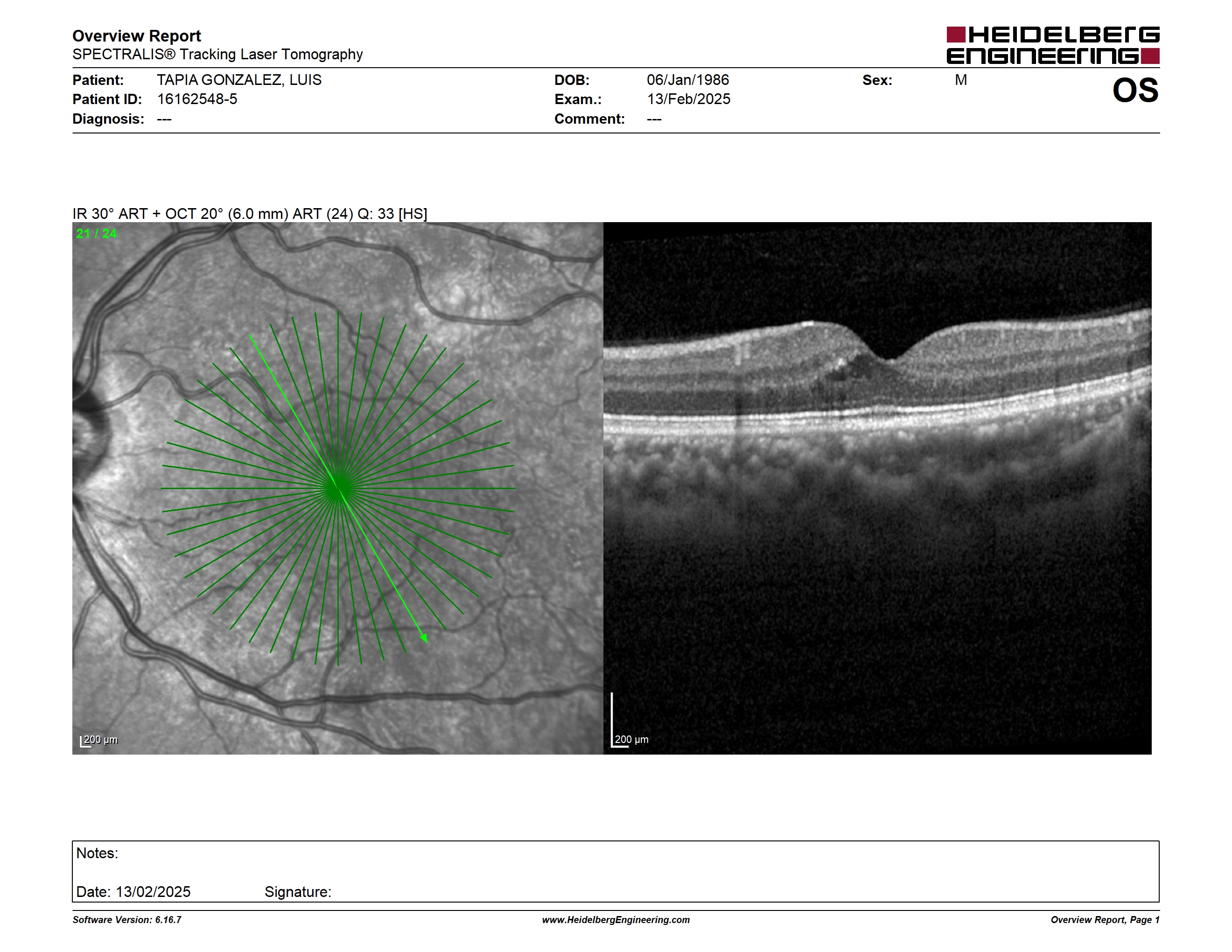Click the "Date: 13/02/2025" entry
1232x952 pixels.
133,892
